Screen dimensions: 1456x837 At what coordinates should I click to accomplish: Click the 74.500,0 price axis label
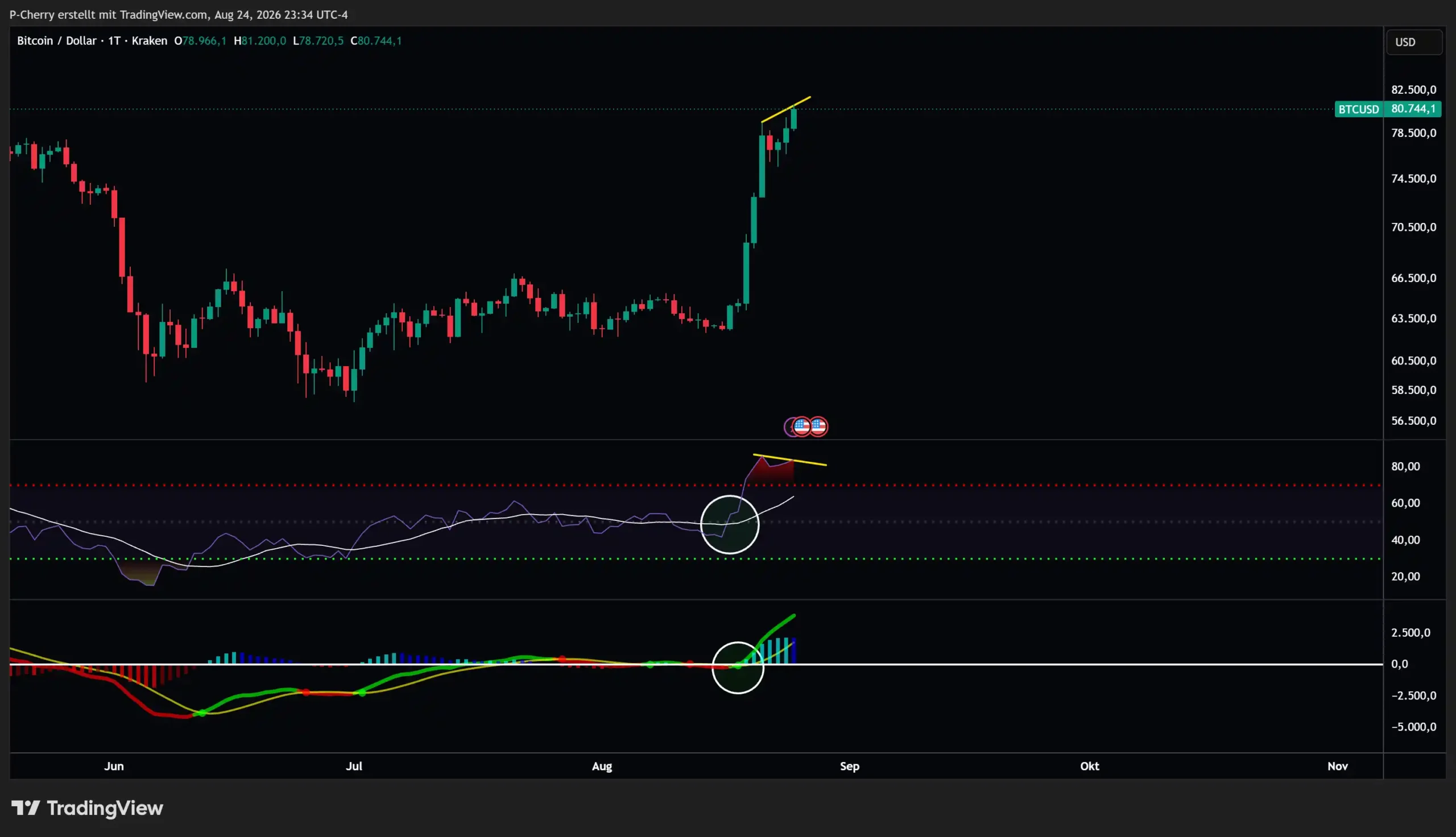pyautogui.click(x=1413, y=179)
